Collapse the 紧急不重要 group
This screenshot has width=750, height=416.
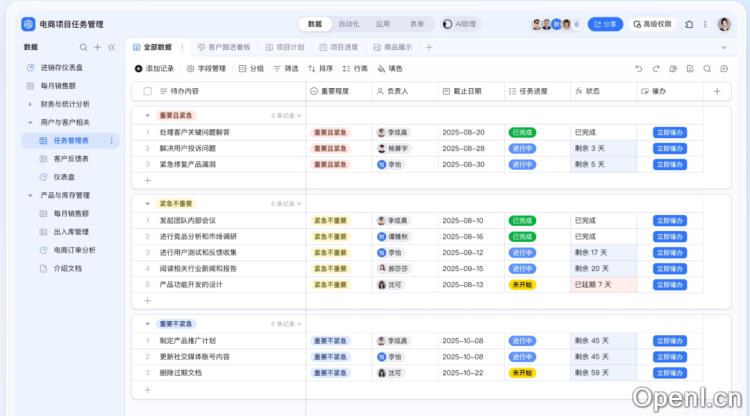(148, 204)
